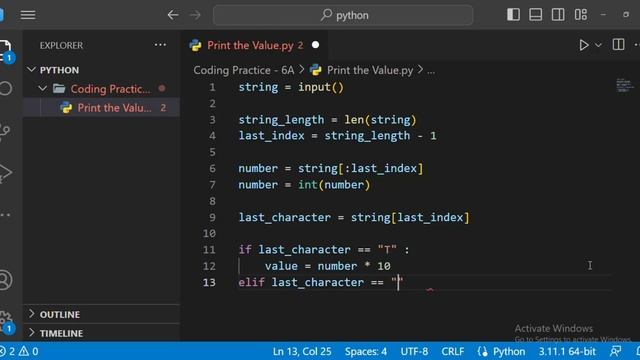This screenshot has width=640, height=360.
Task: Click 'value = number * 10' line
Action: 328,266
